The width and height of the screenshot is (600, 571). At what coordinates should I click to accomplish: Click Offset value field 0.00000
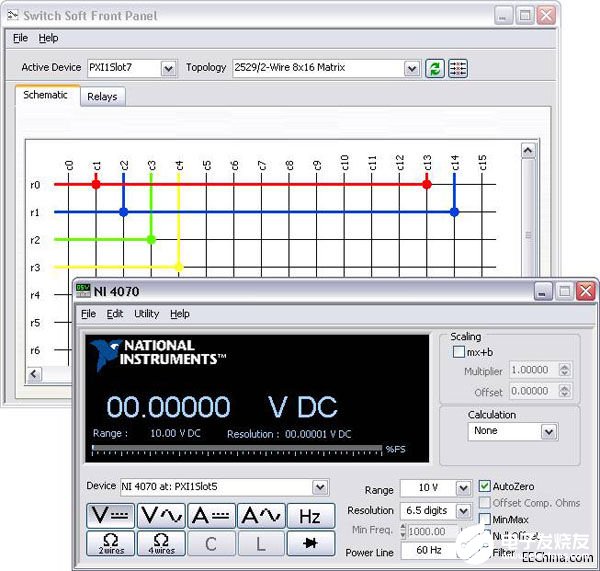click(533, 391)
